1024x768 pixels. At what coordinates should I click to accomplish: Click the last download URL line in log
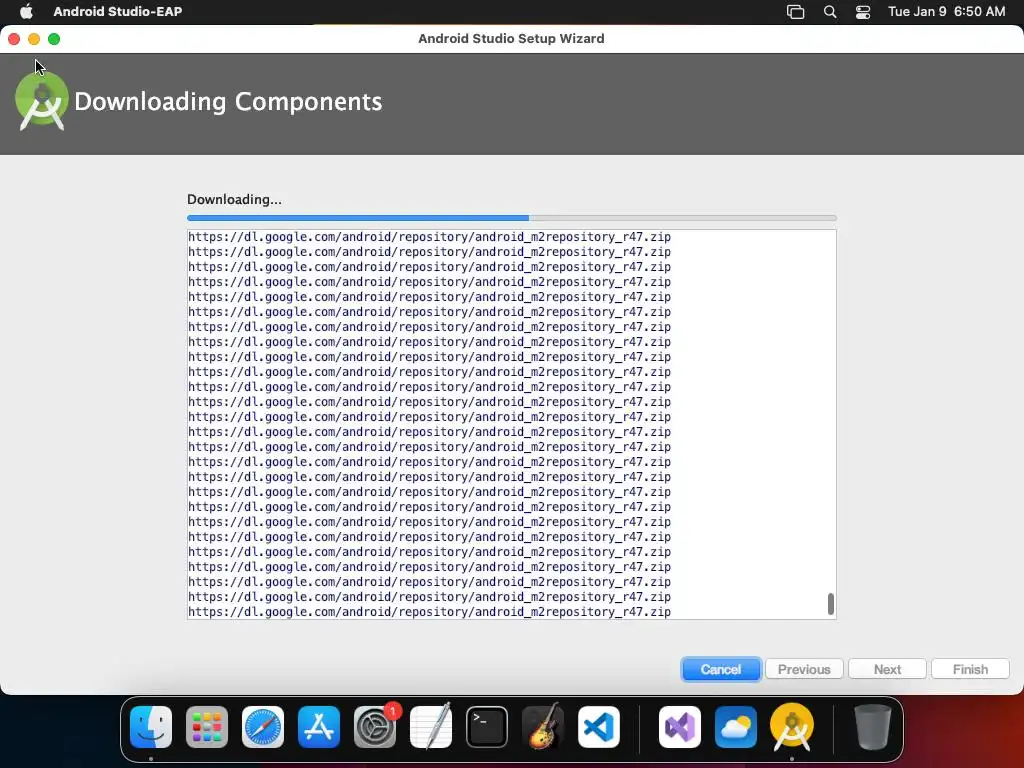coord(429,612)
